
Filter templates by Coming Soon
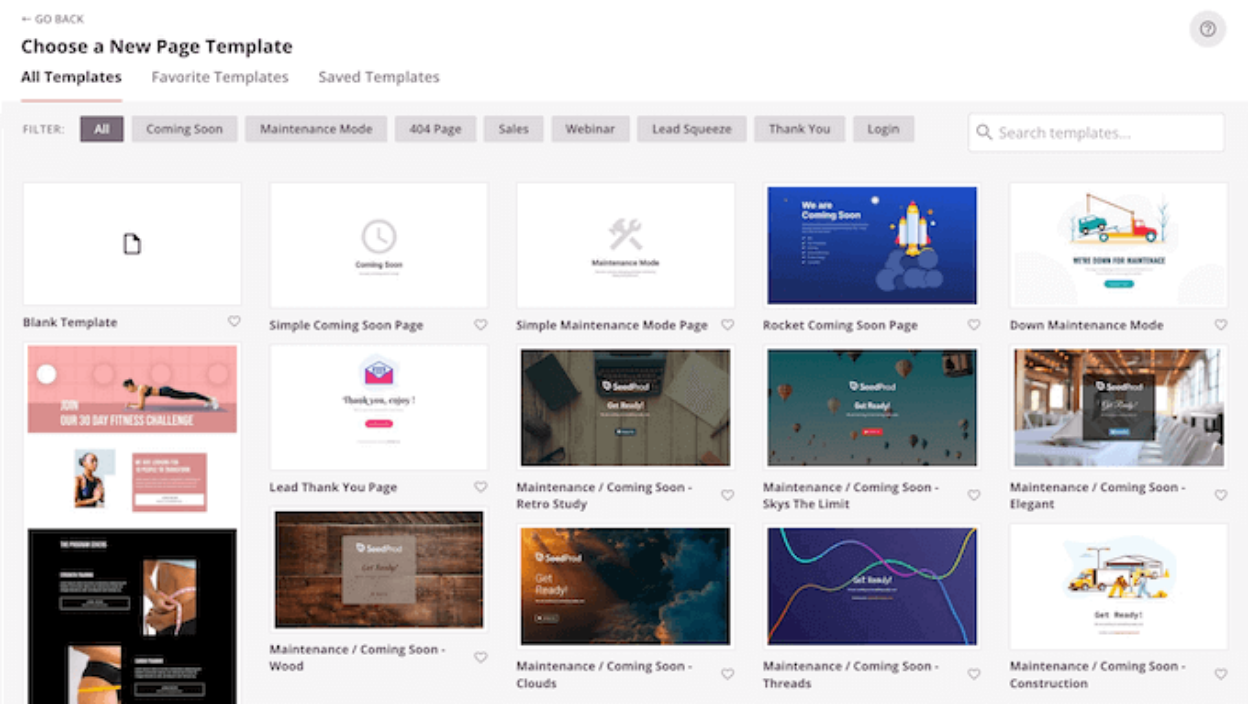(x=184, y=129)
